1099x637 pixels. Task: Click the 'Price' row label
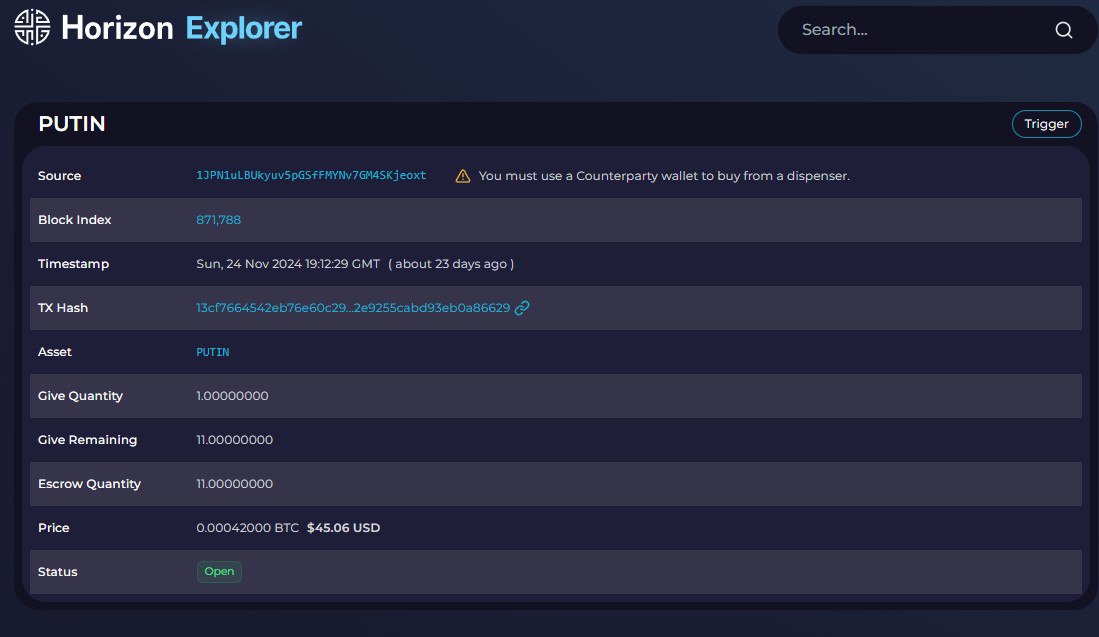click(53, 528)
